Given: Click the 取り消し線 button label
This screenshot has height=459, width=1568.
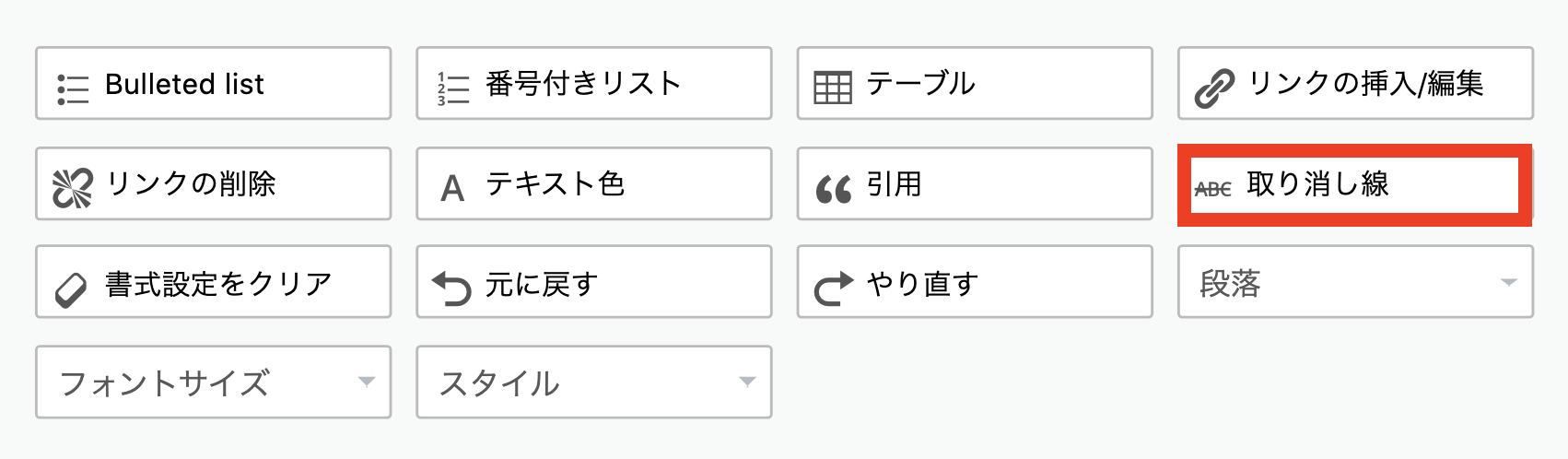Looking at the screenshot, I should [x=1317, y=184].
